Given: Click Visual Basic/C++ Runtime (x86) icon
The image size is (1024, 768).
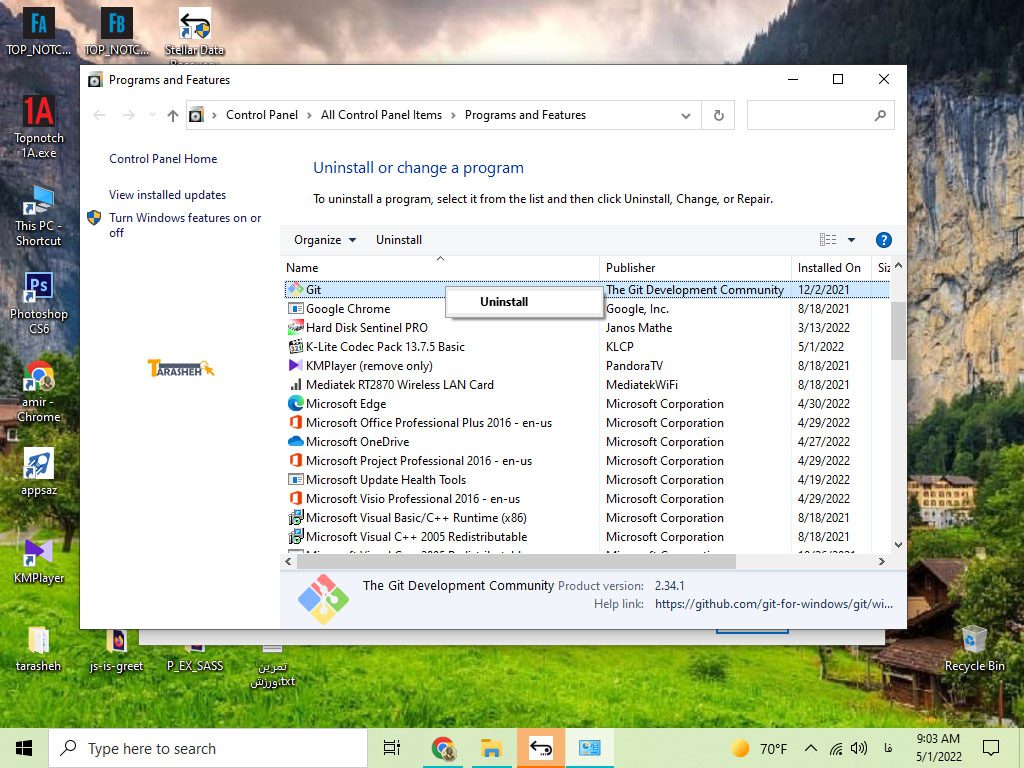Looking at the screenshot, I should tap(296, 517).
